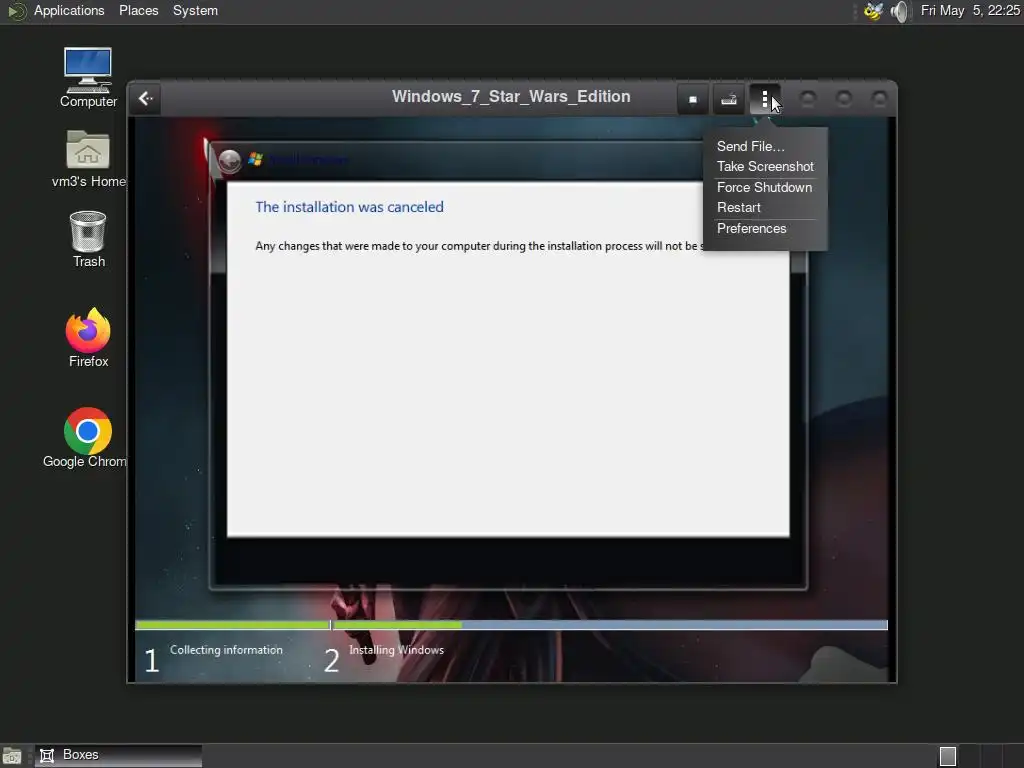
Task: Choose Take Screenshot menu entry
Action: pyautogui.click(x=765, y=167)
